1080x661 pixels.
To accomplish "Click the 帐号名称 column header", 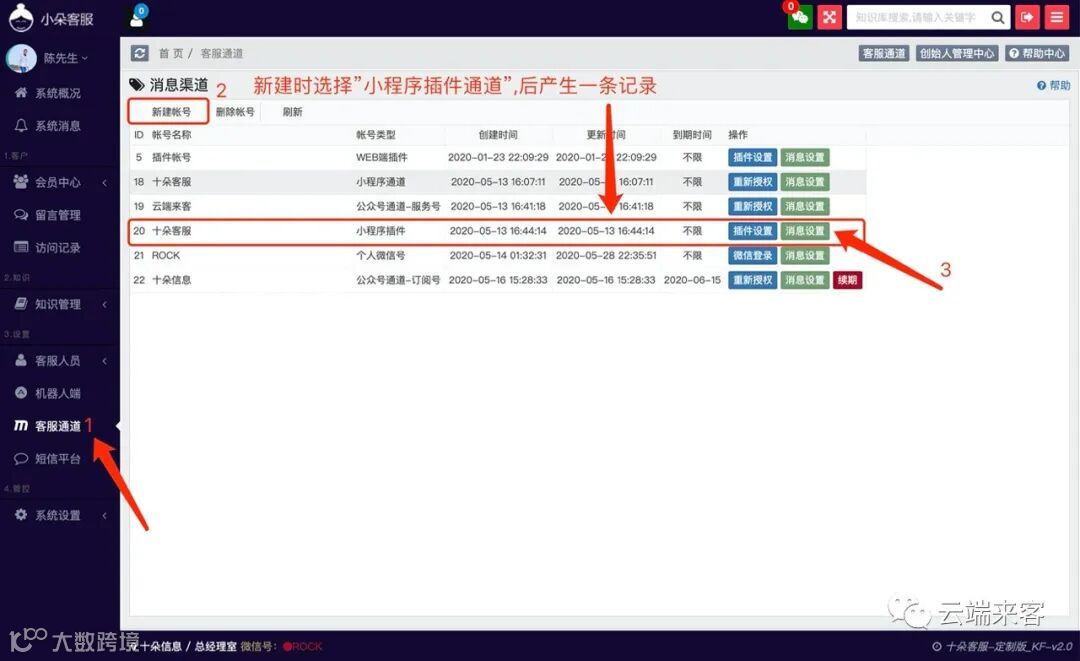I will pyautogui.click(x=172, y=135).
